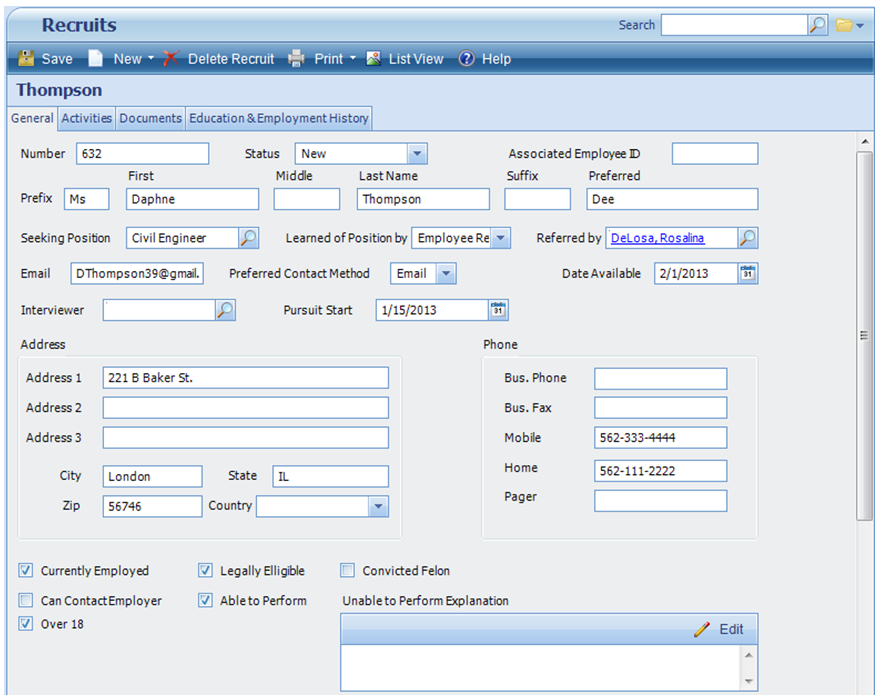Click the Search magnifier icon
Viewport: 882px width, 700px height.
pyautogui.click(x=816, y=24)
